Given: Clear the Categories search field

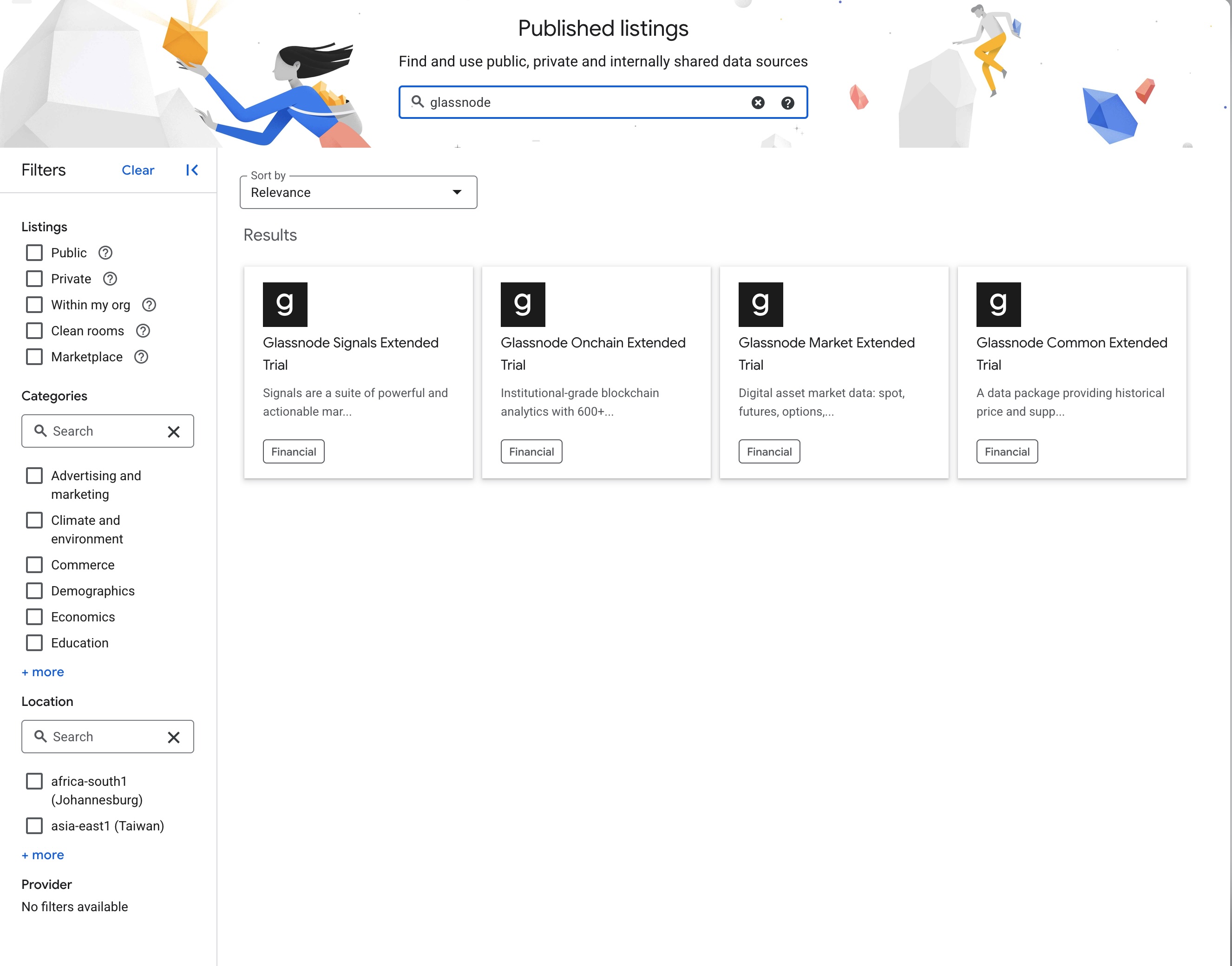Looking at the screenshot, I should tap(174, 431).
